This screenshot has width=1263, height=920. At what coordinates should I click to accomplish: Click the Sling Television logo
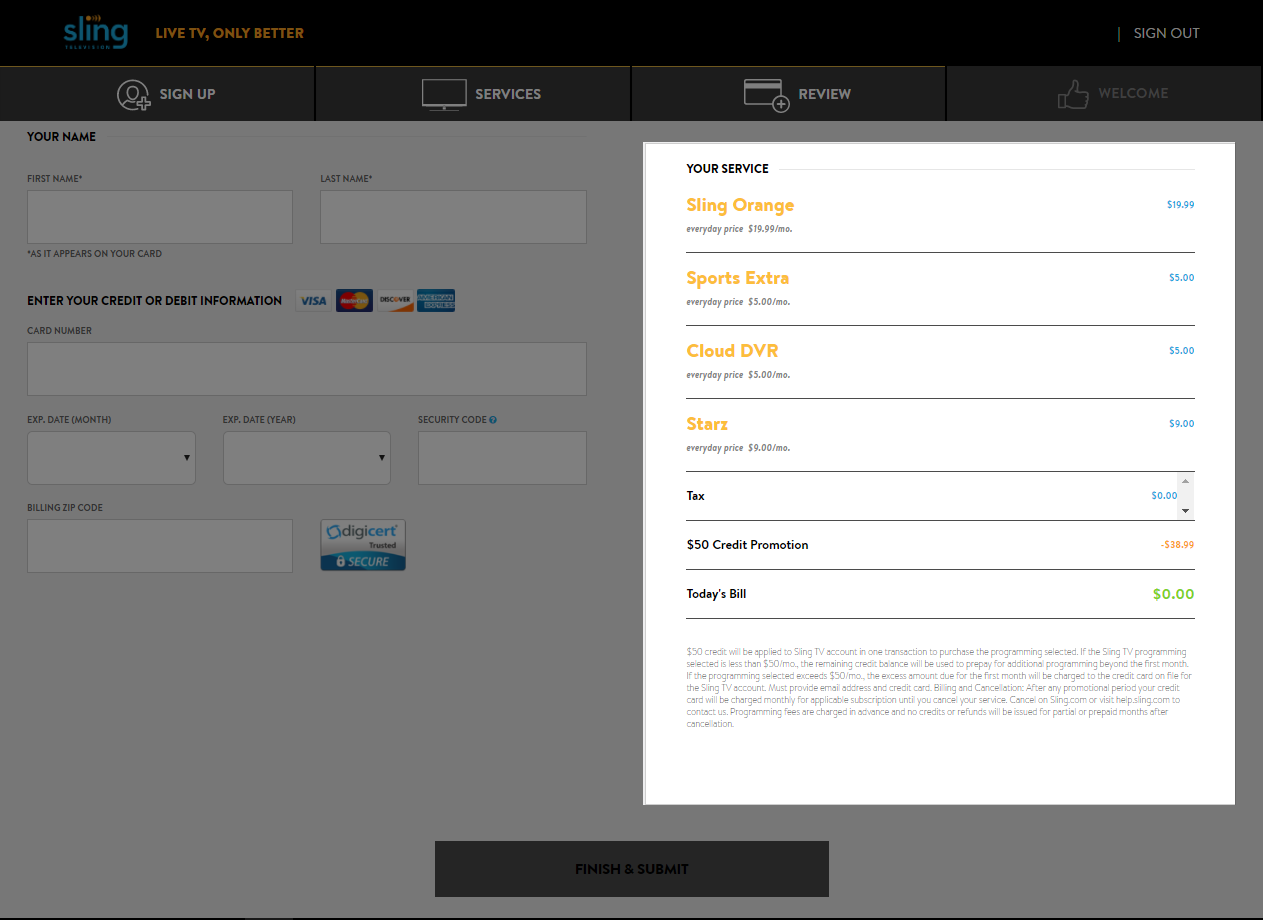pos(96,32)
